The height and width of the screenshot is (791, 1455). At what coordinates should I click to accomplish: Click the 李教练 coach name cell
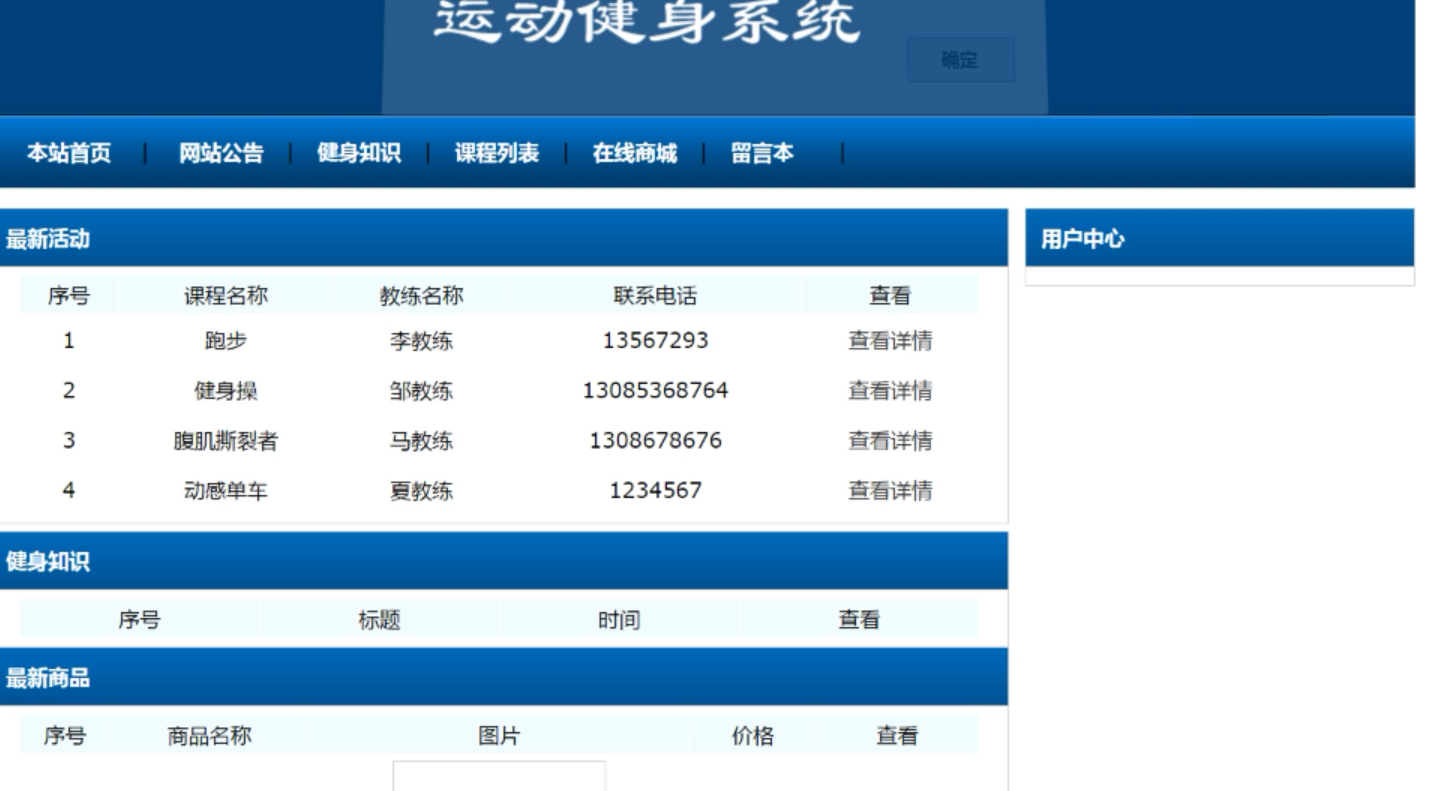click(x=421, y=341)
